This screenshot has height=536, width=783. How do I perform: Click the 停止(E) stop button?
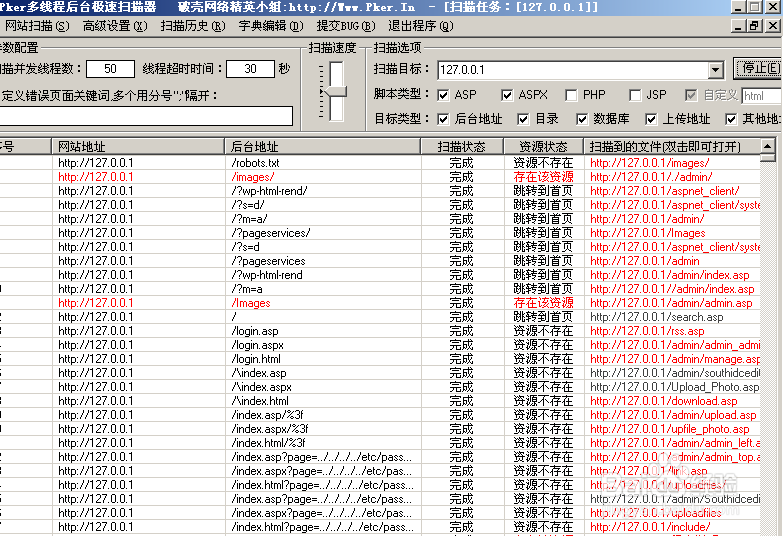click(x=758, y=68)
